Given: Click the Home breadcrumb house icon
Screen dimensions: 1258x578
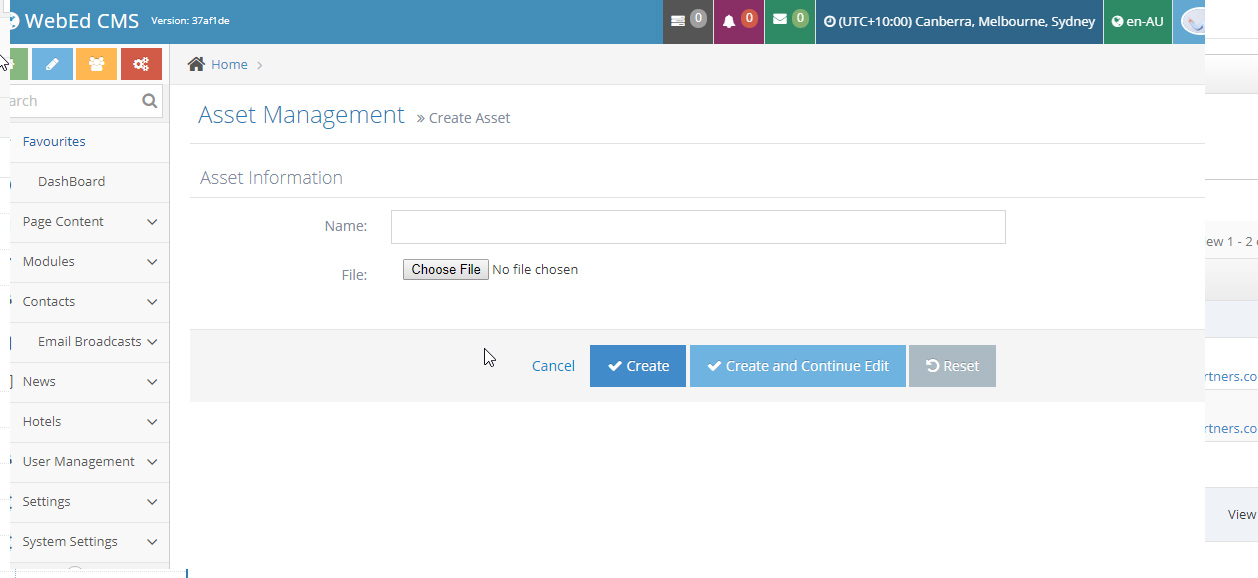Looking at the screenshot, I should [196, 63].
